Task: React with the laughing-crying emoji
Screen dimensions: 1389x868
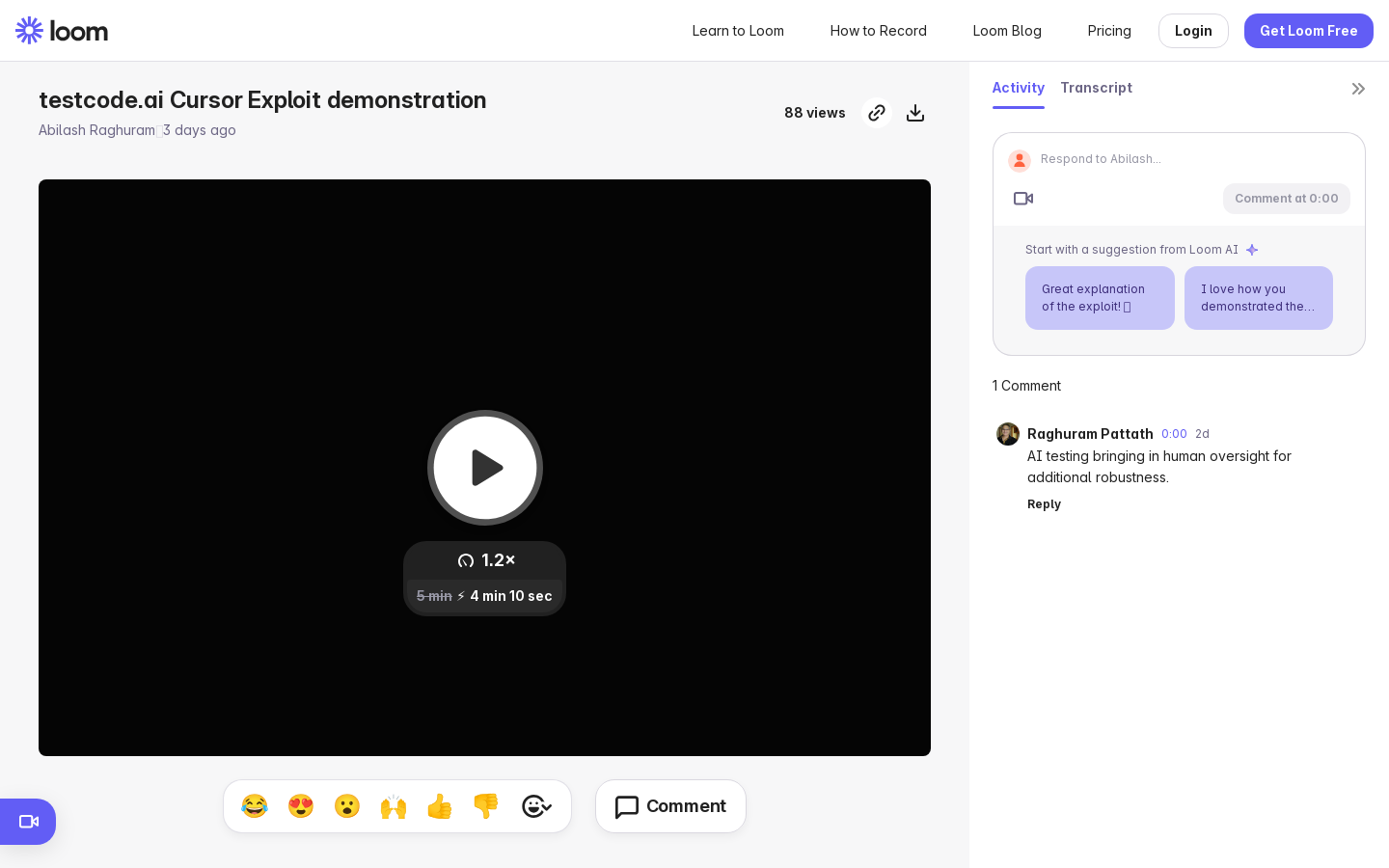Action: [x=255, y=806]
